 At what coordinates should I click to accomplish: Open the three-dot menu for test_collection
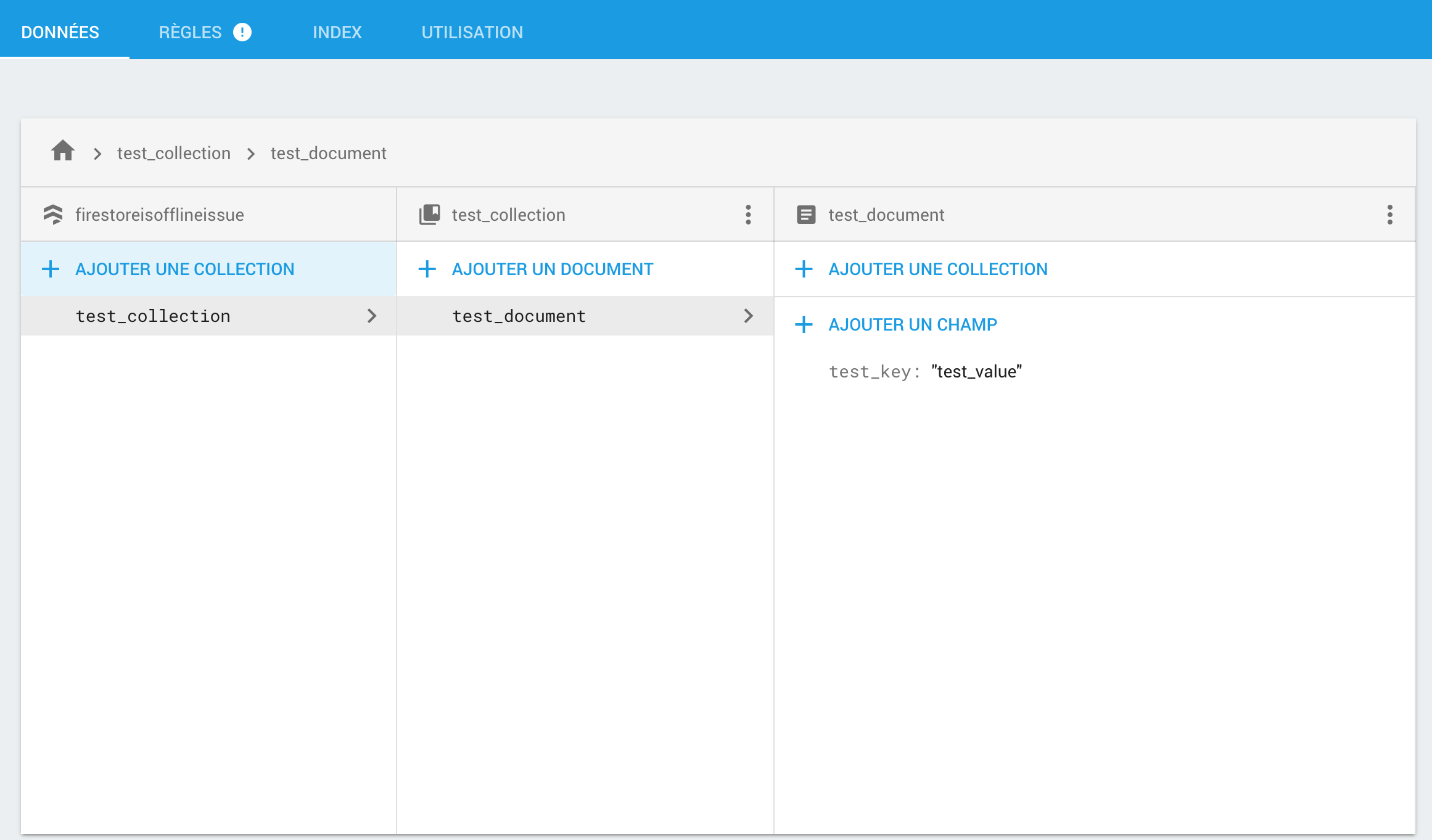click(748, 215)
